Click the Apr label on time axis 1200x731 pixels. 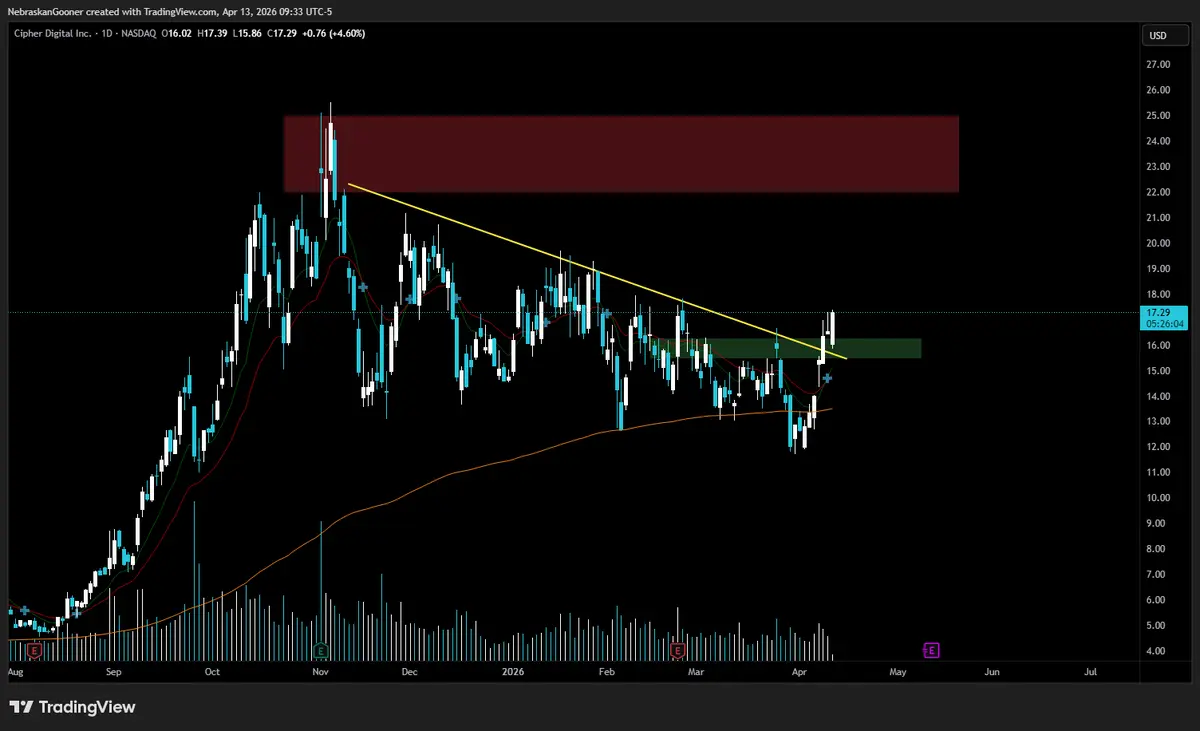(x=798, y=673)
